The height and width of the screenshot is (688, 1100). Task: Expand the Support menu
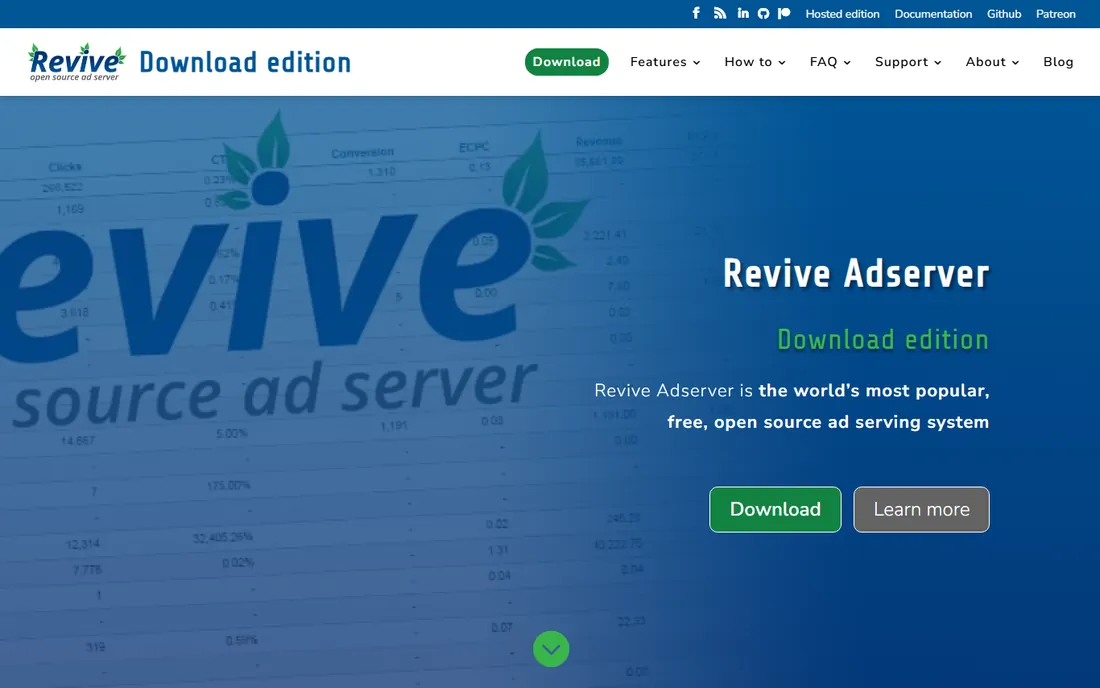click(x=908, y=62)
